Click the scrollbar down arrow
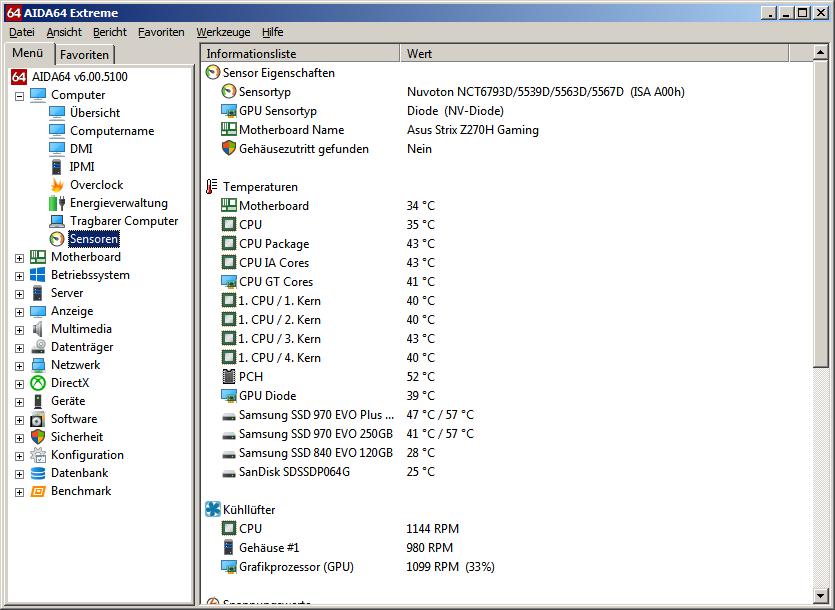Screen dimensions: 835x610 coord(820,596)
